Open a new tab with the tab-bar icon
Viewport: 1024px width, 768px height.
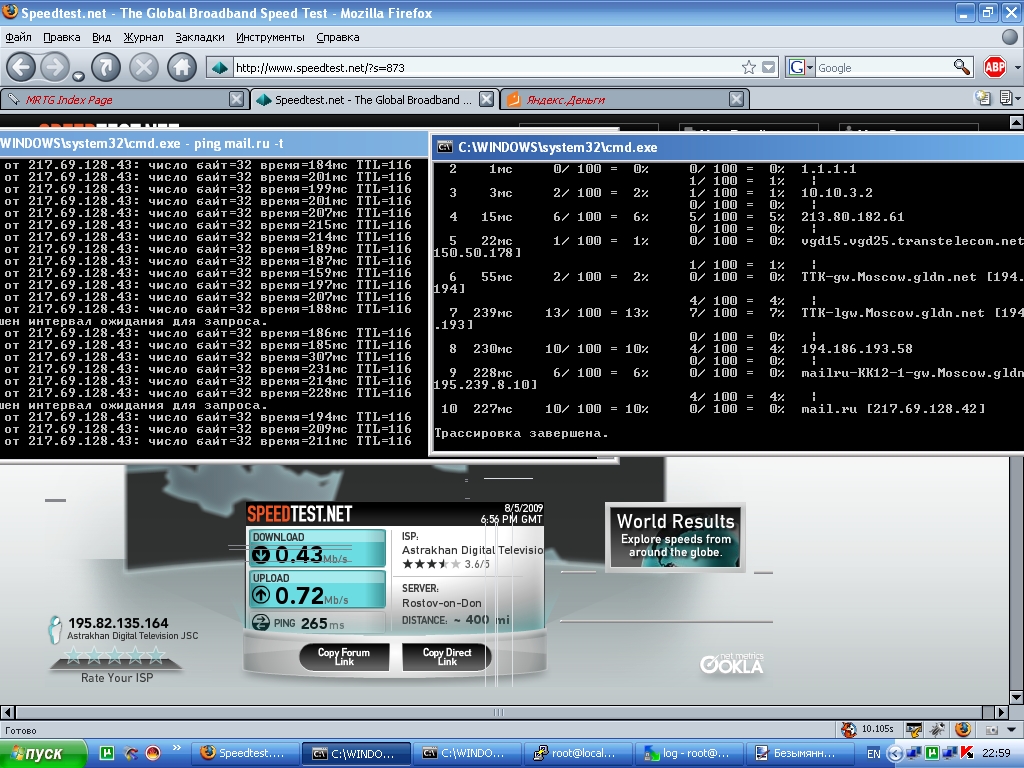point(982,99)
